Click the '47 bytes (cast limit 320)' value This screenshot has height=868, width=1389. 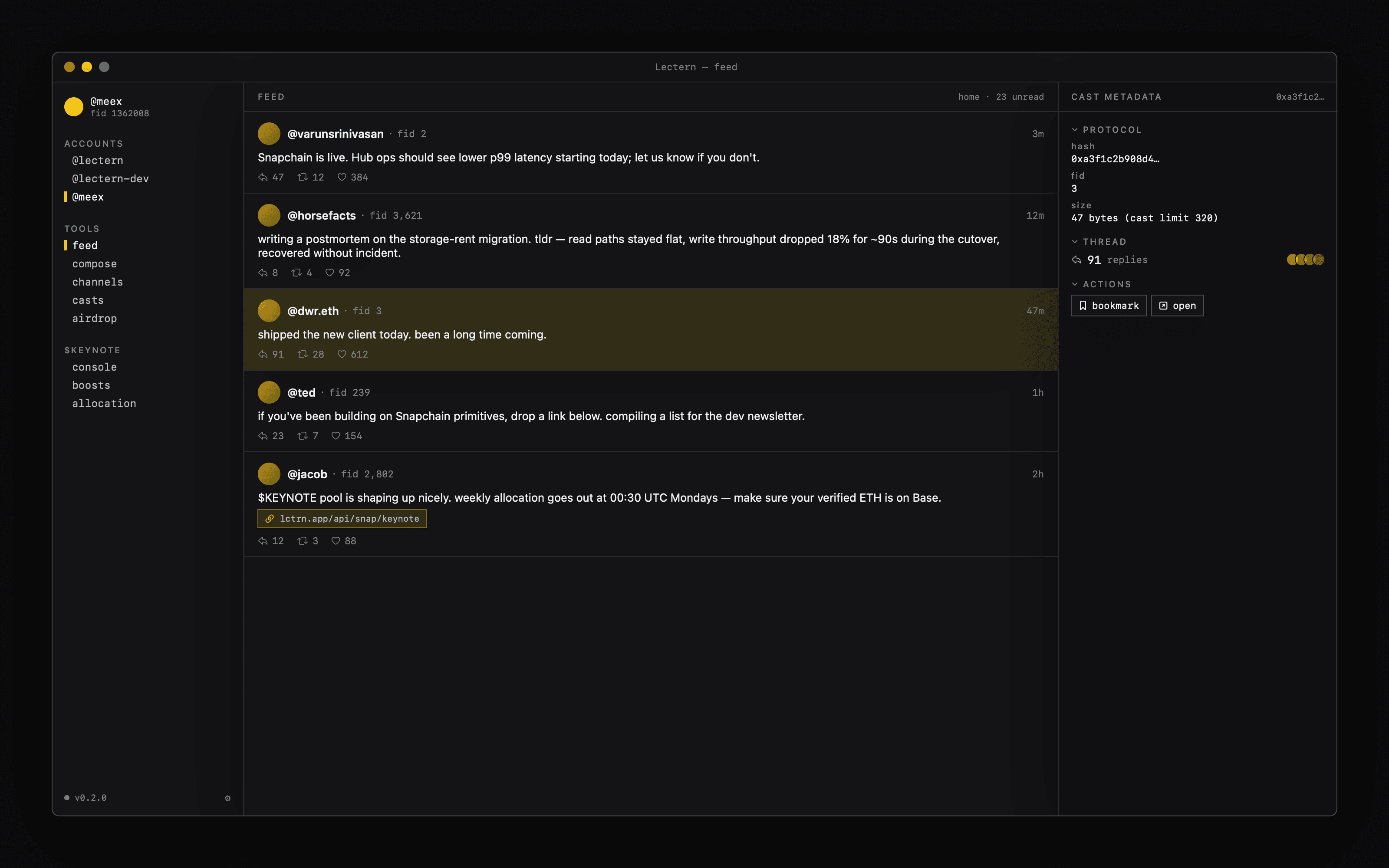(x=1145, y=218)
